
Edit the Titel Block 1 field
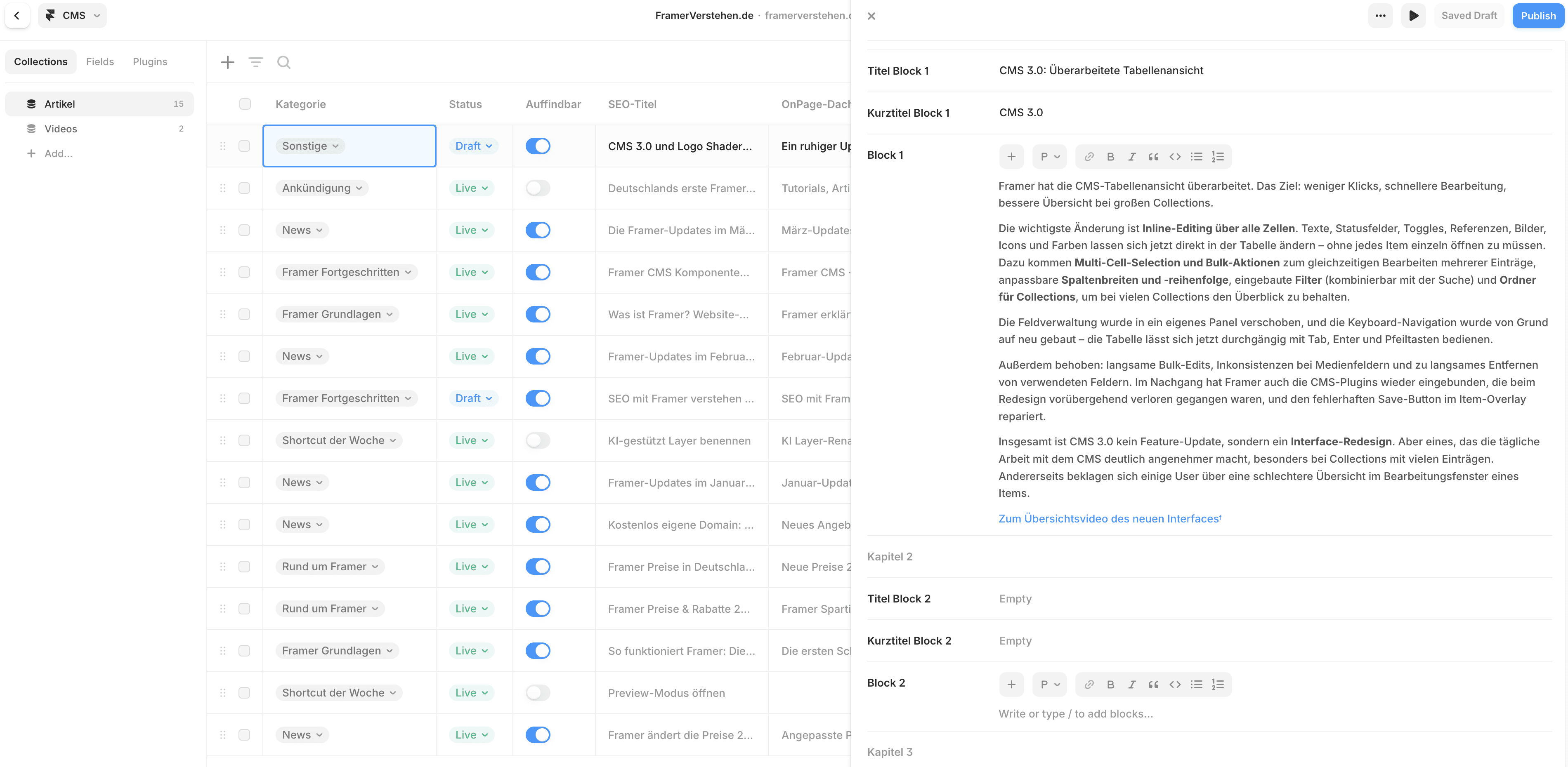(x=1275, y=71)
